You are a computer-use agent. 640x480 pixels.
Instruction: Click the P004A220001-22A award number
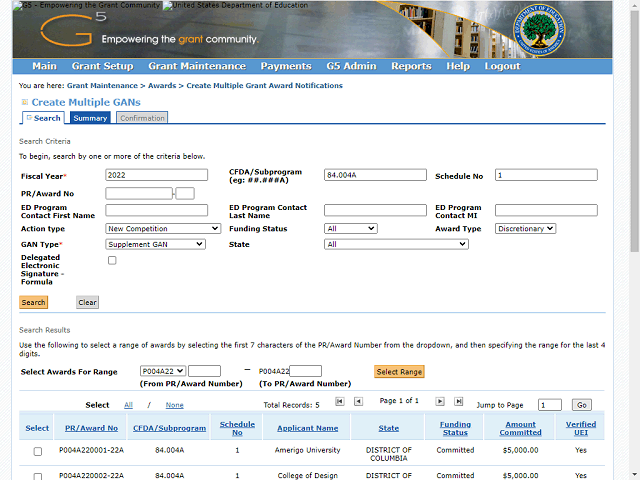[x=91, y=450]
